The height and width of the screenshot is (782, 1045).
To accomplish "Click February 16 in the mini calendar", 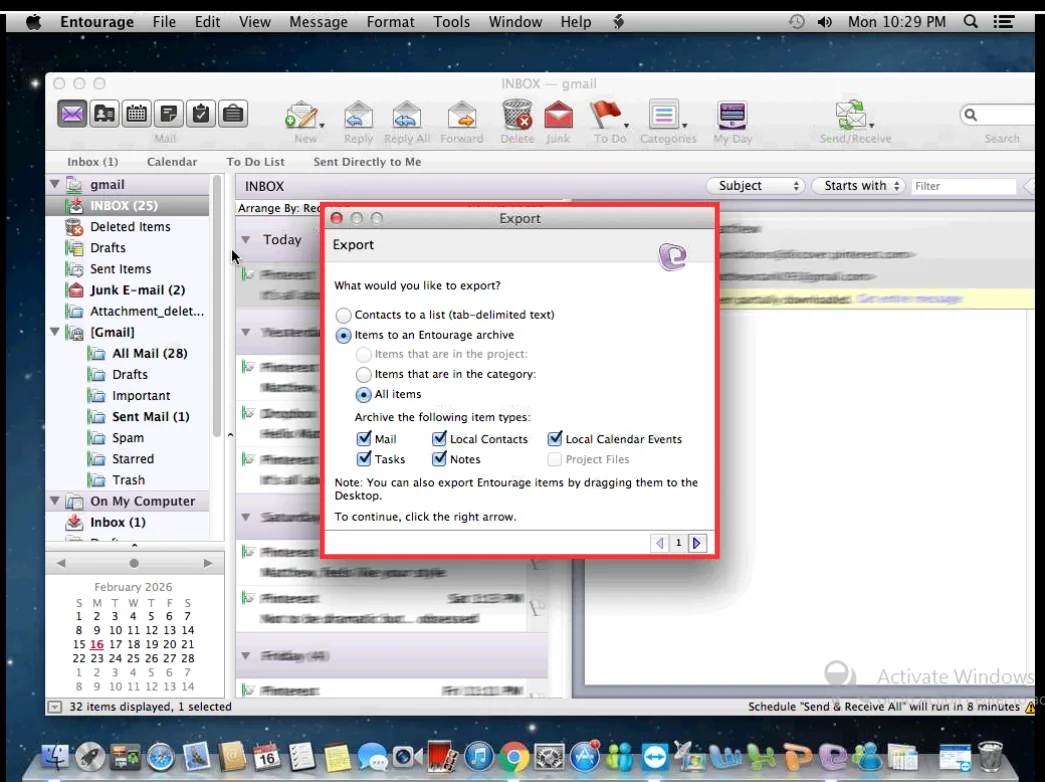I will (x=95, y=644).
